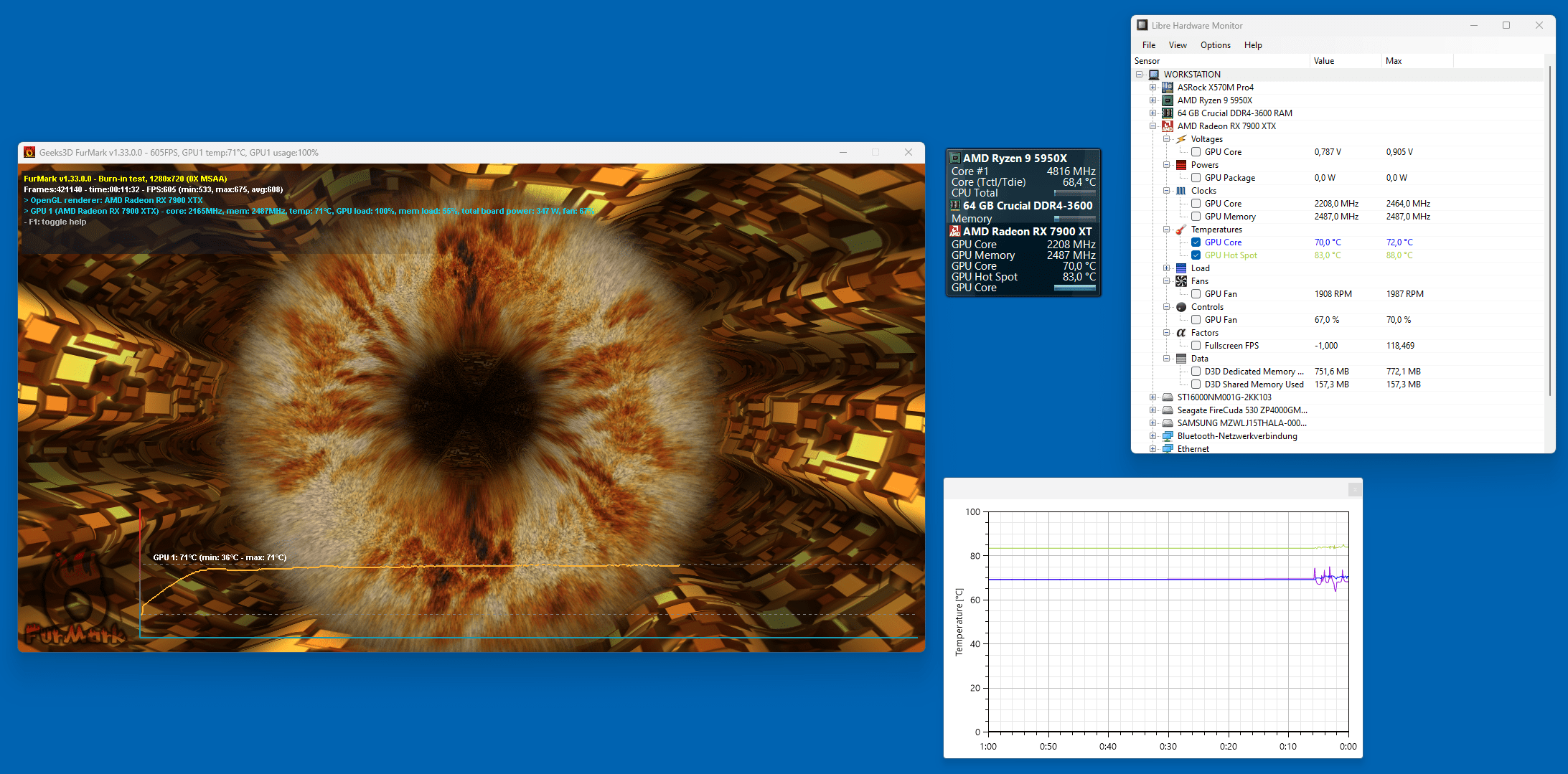Collapse the Temperatures sensor group
The image size is (1568, 774).
1167,230
